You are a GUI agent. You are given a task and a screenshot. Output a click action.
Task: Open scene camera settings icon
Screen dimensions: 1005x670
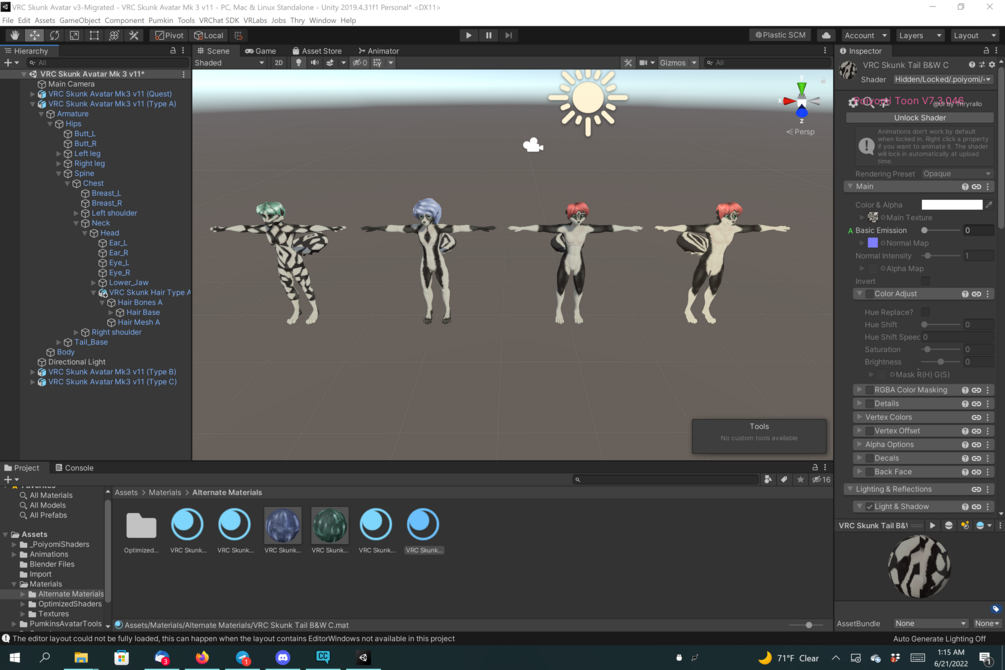(x=644, y=63)
